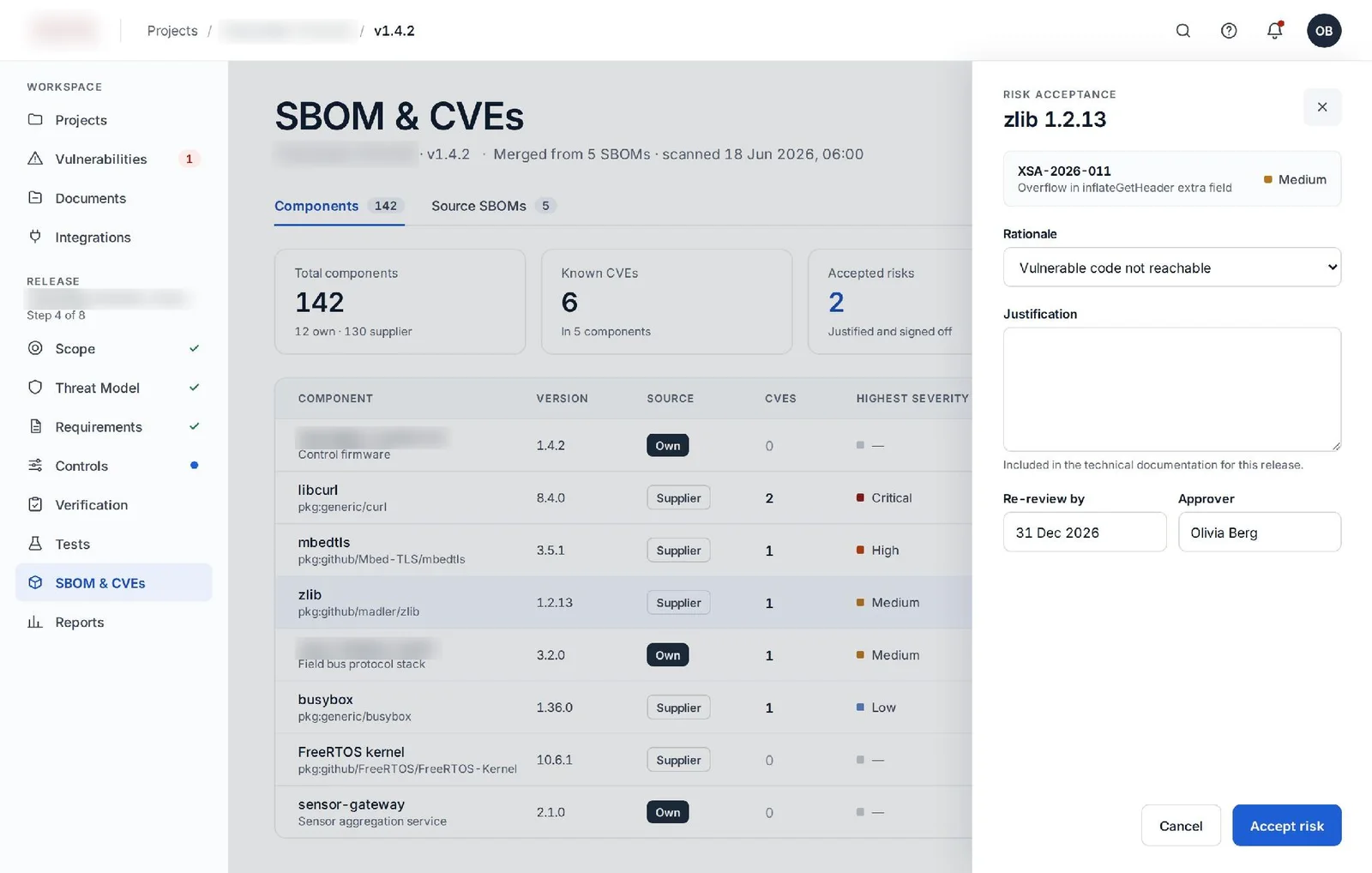Select the mbedtls component row
1372x873 pixels.
tap(623, 551)
